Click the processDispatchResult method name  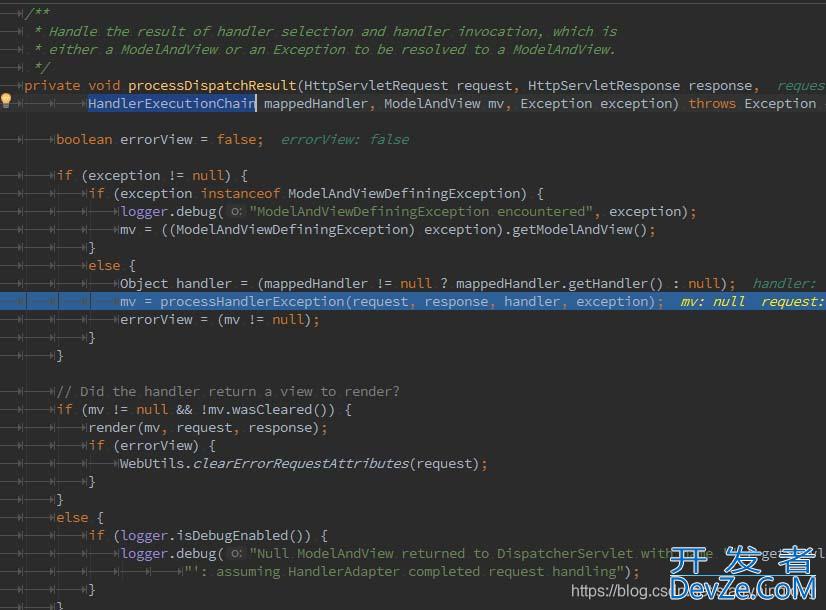(212, 85)
